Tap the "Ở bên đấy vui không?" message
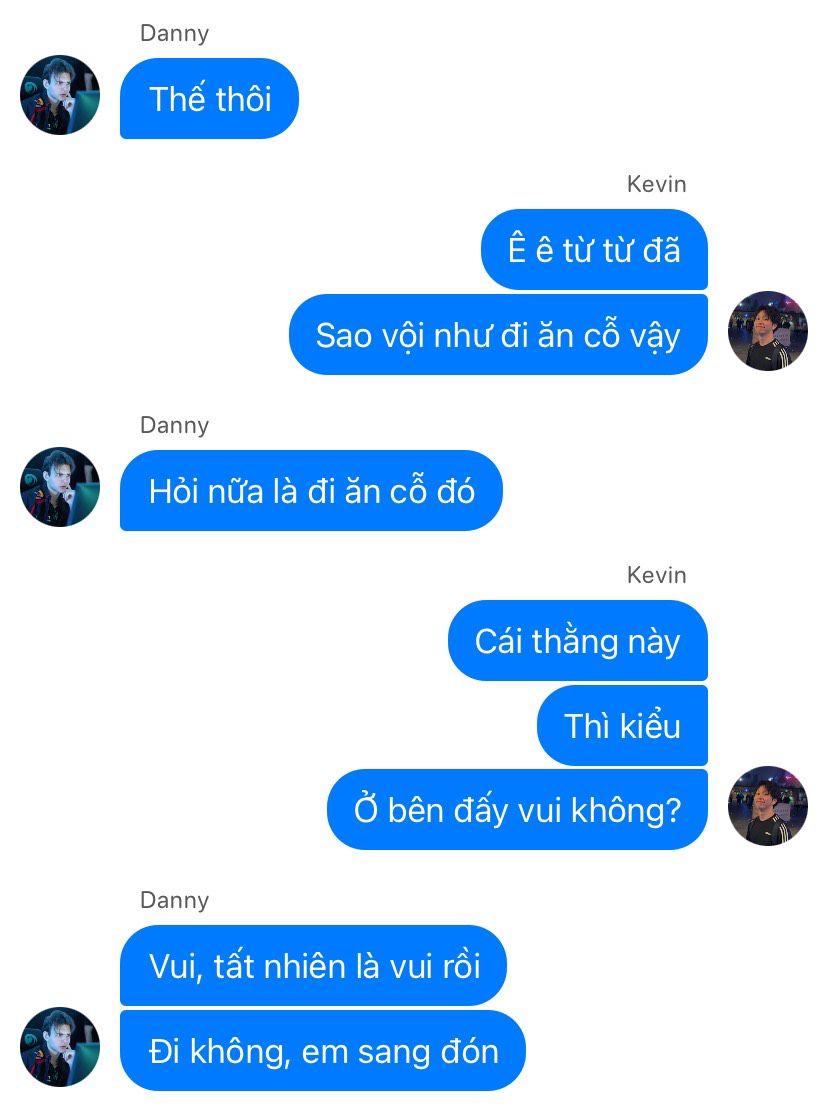 click(518, 810)
